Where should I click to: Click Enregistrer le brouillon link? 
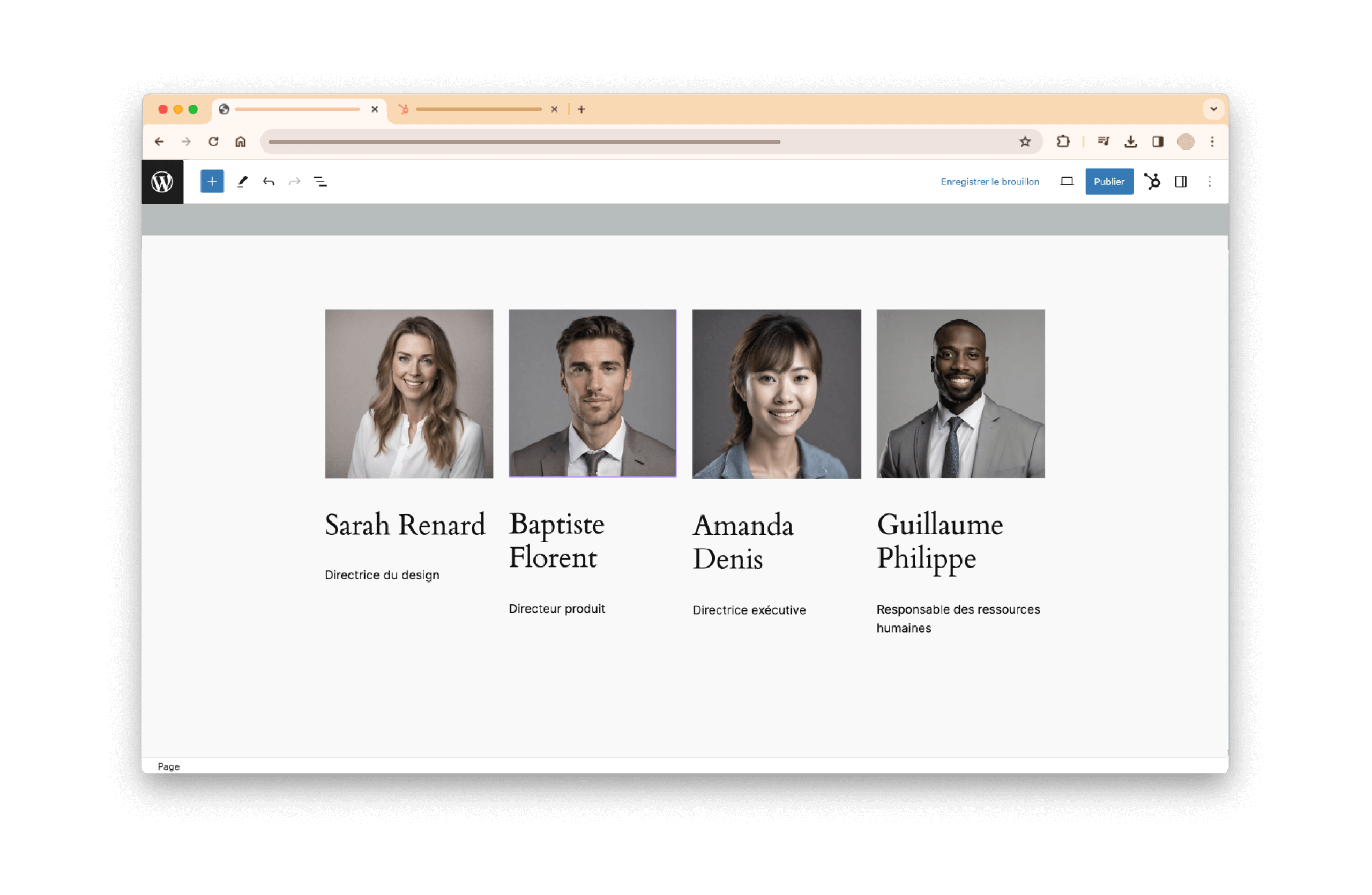(x=990, y=182)
